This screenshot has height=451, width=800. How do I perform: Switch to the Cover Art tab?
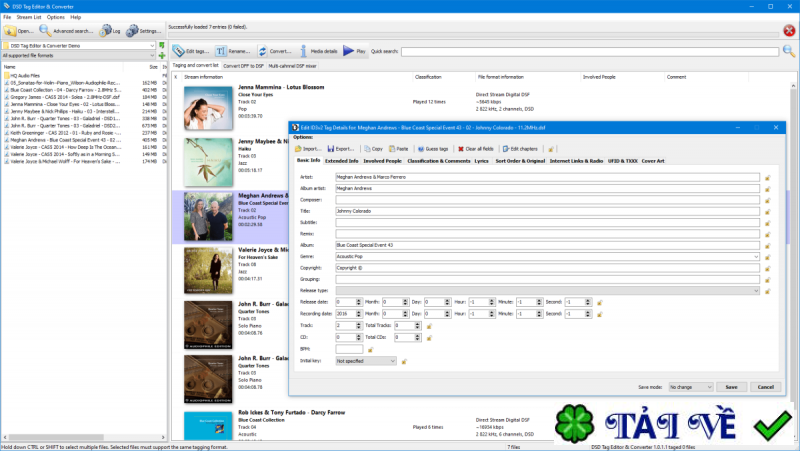coord(653,160)
